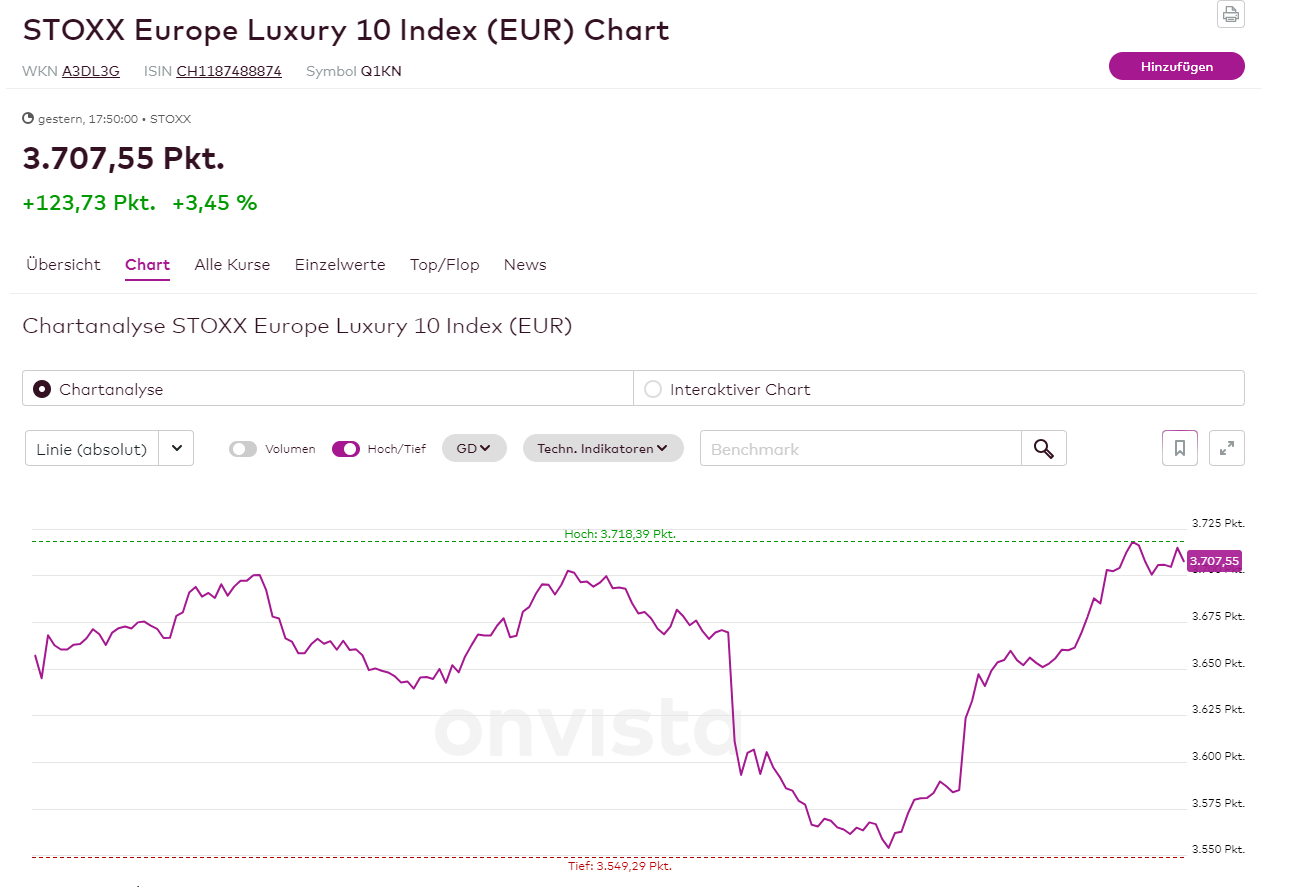This screenshot has width=1310, height=887.
Task: Click the bookmark chart icon
Action: pyautogui.click(x=1179, y=448)
